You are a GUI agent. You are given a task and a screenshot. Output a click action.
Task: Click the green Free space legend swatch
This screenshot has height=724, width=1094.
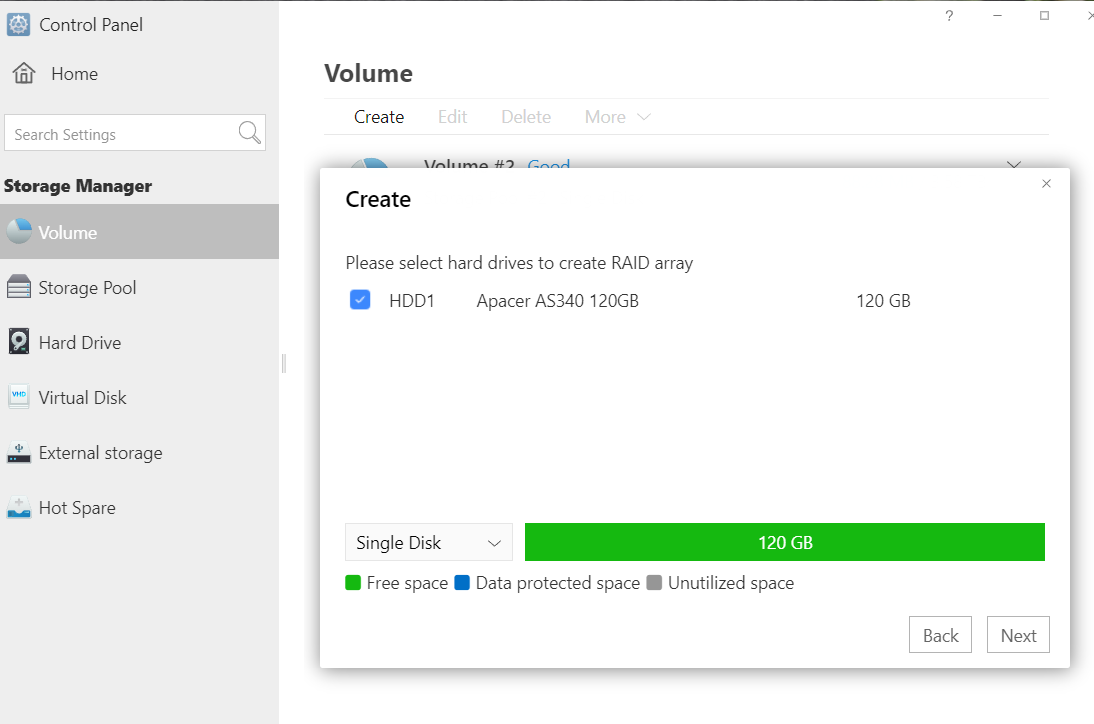click(x=353, y=582)
